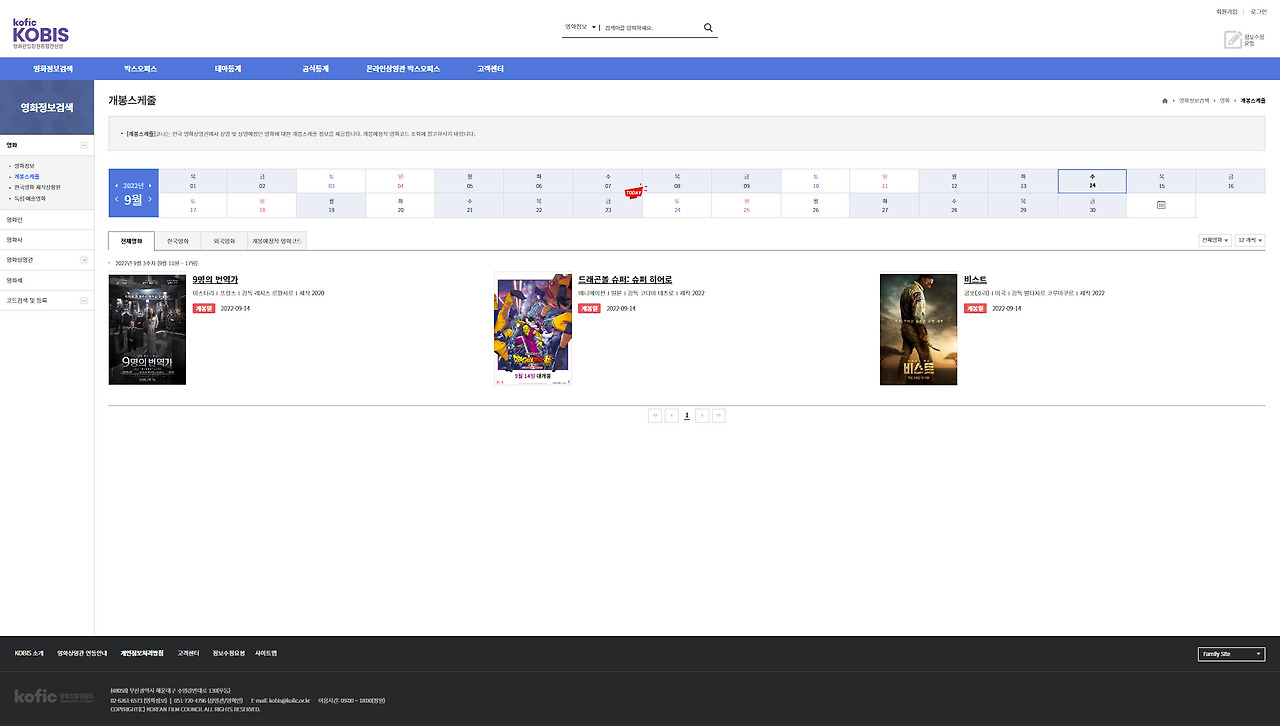1280x726 pixels.
Task: Jump to the last page with the pagination icon
Action: (718, 415)
